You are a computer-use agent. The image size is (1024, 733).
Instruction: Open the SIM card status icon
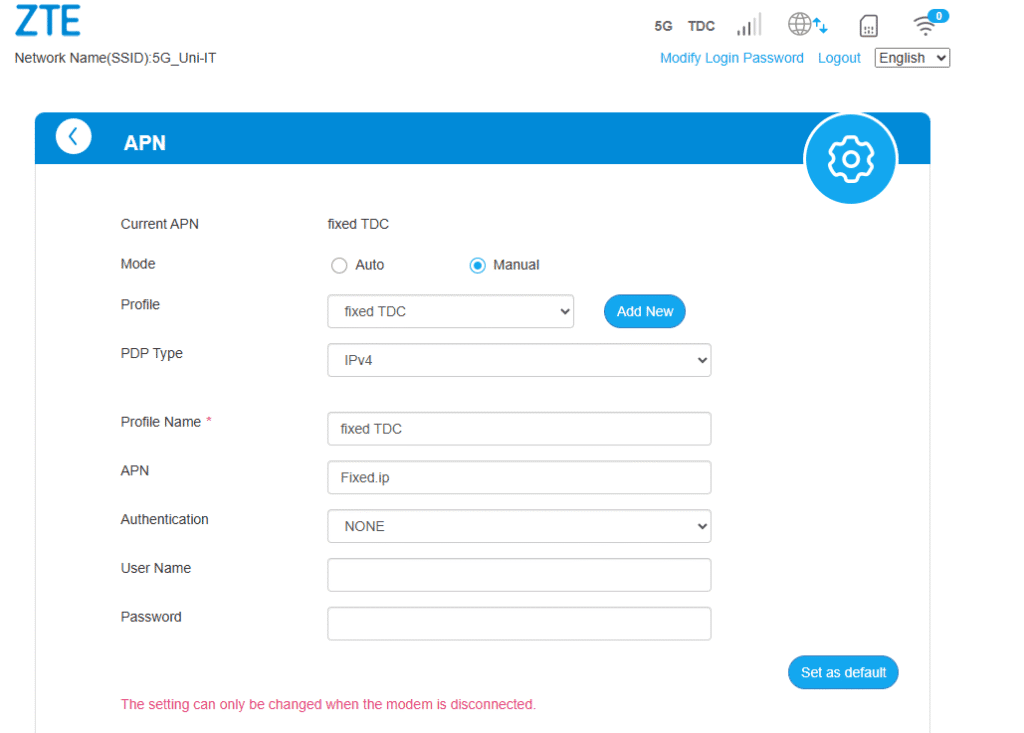[x=868, y=26]
